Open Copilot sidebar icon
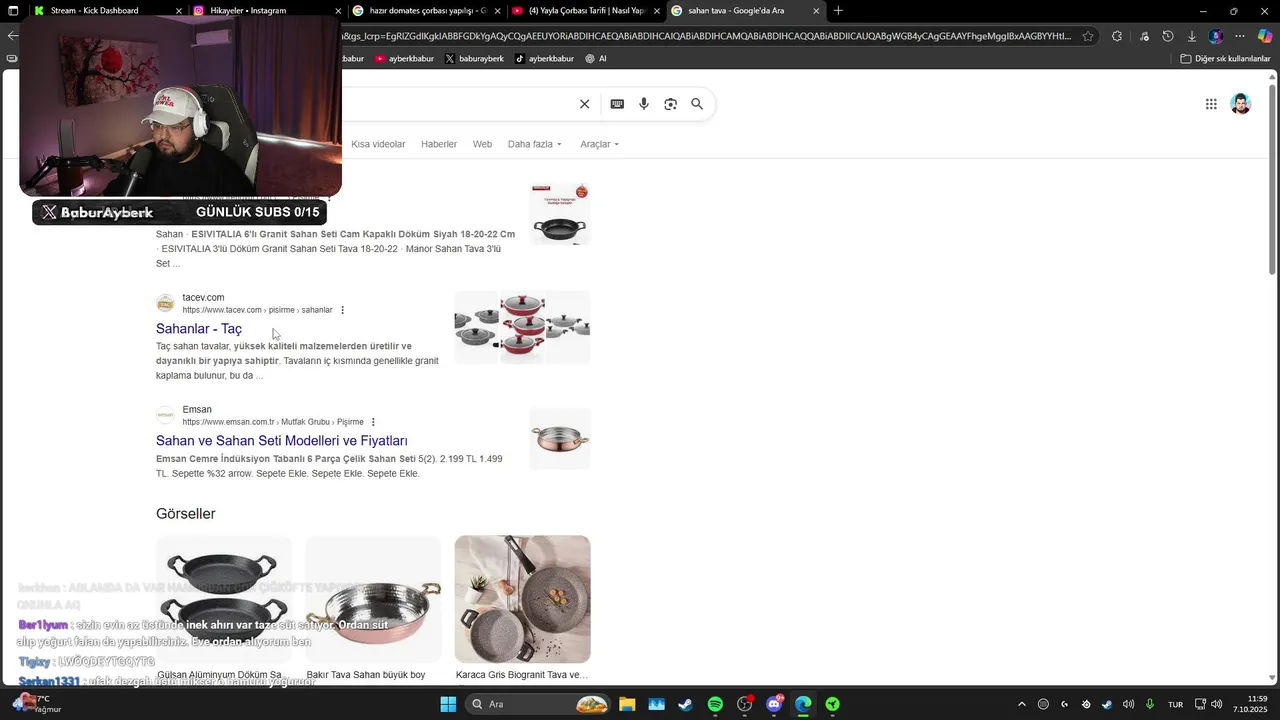The image size is (1280, 720). [1264, 36]
